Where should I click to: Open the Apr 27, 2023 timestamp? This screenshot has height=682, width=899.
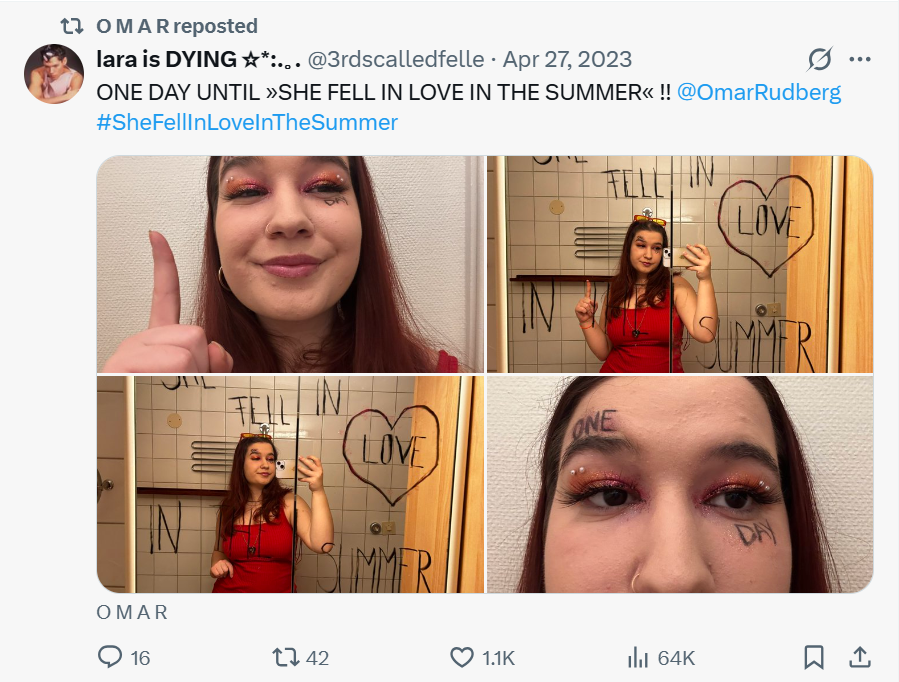point(567,60)
